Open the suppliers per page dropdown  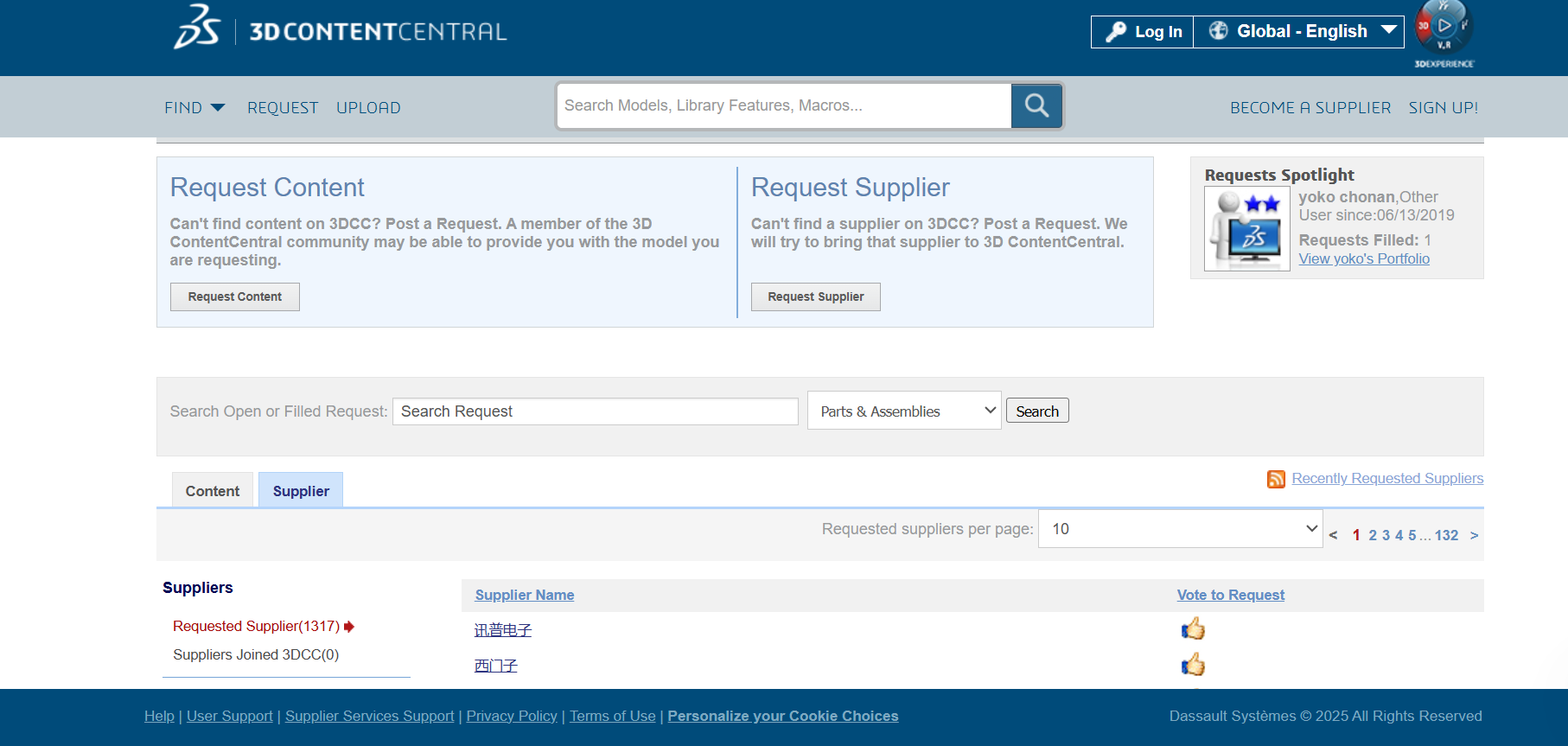click(x=1181, y=529)
